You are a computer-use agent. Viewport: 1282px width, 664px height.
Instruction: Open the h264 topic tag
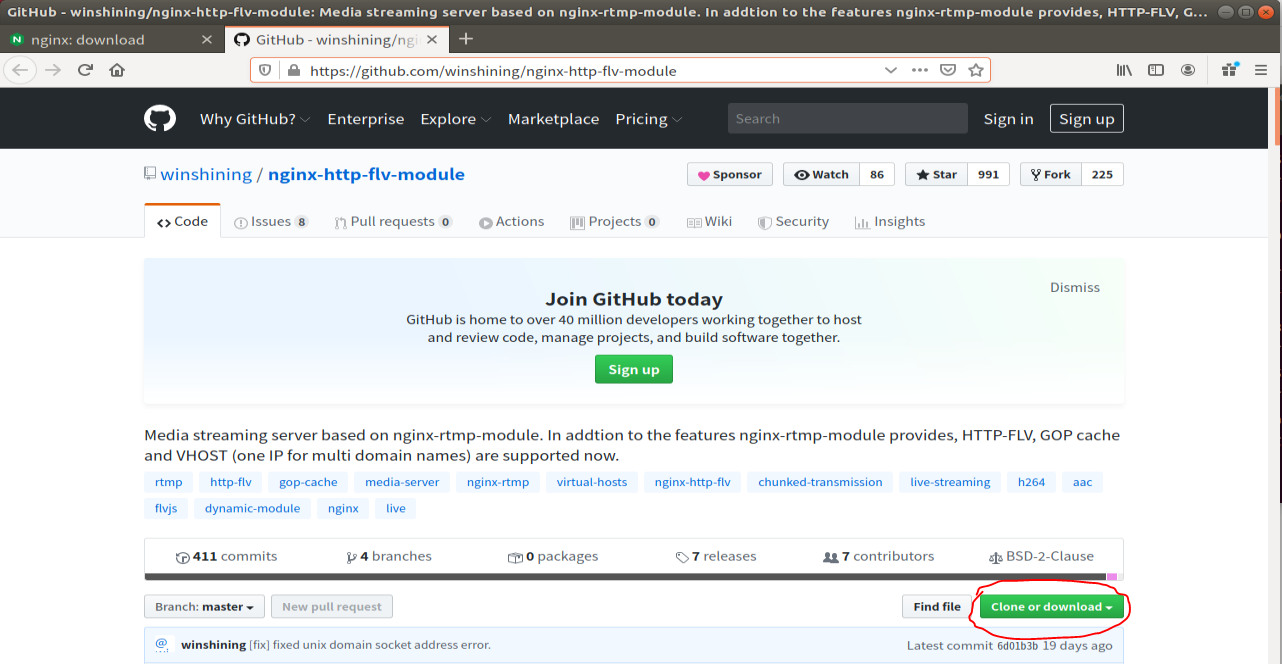point(1031,482)
